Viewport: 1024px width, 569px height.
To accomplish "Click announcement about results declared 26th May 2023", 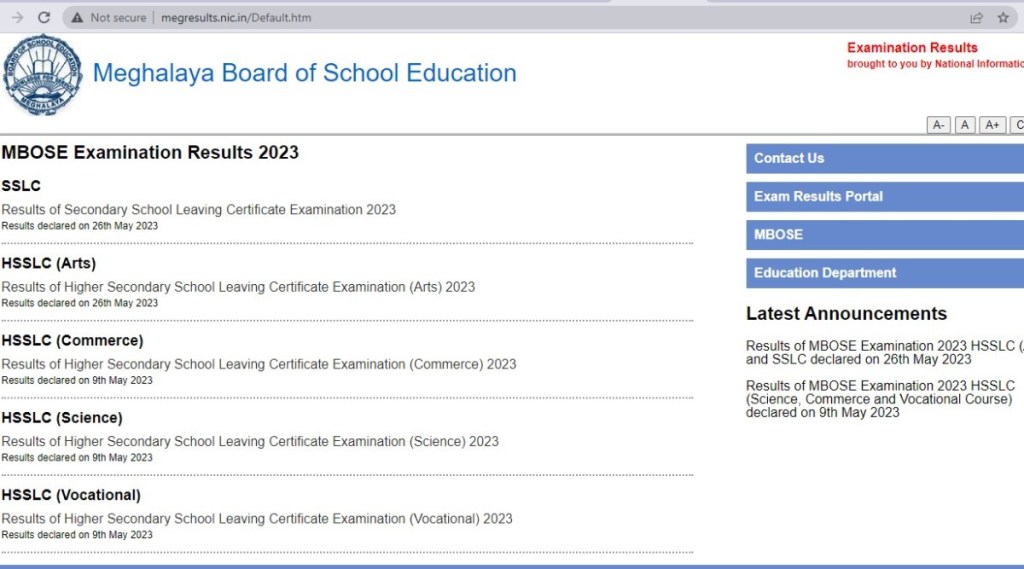I will (x=885, y=353).
